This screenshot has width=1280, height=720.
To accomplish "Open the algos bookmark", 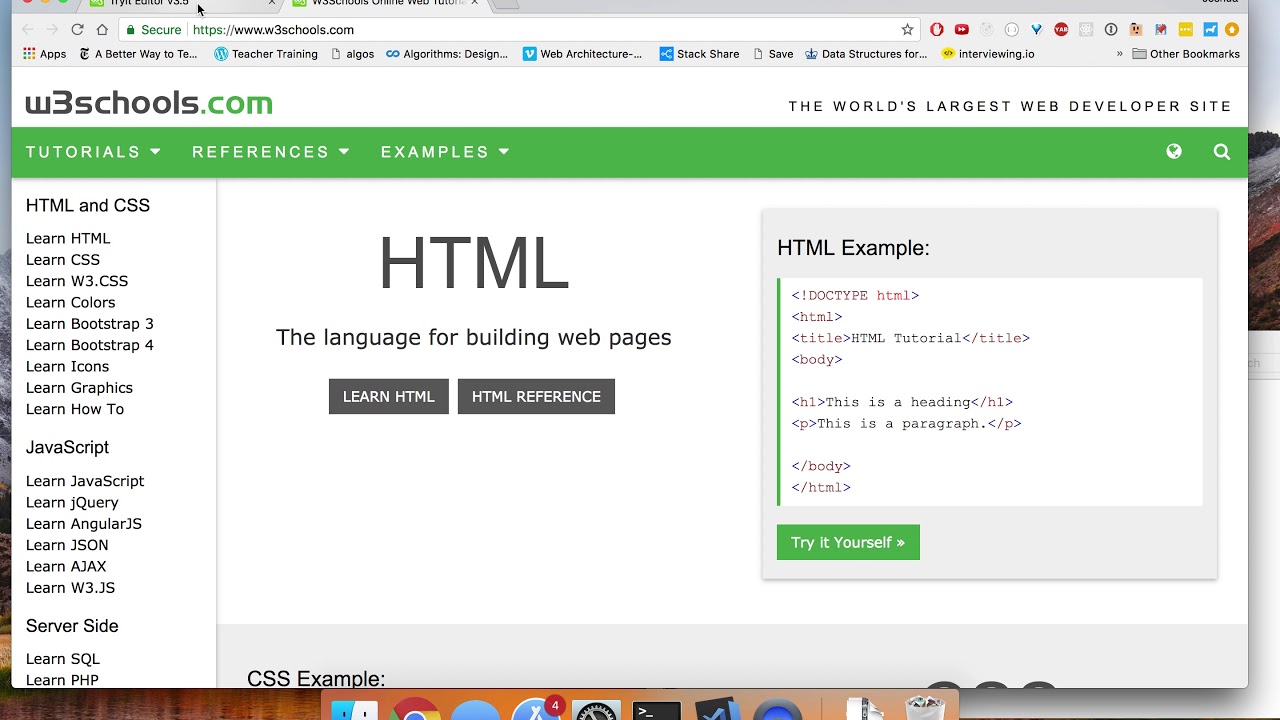I will coord(352,54).
